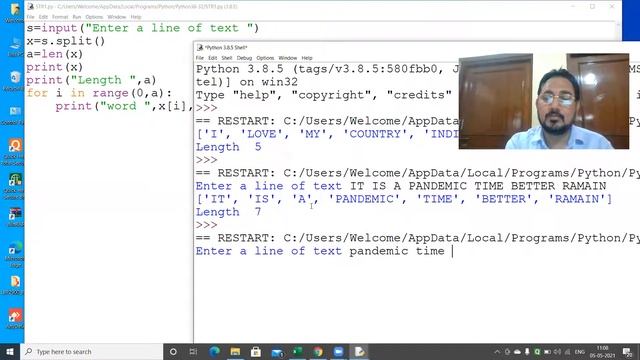Open File menu in Python Shell window

(x=200, y=58)
